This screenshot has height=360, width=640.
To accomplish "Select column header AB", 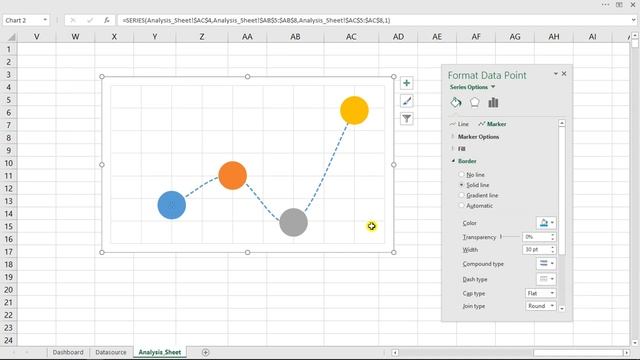I will tap(295, 37).
